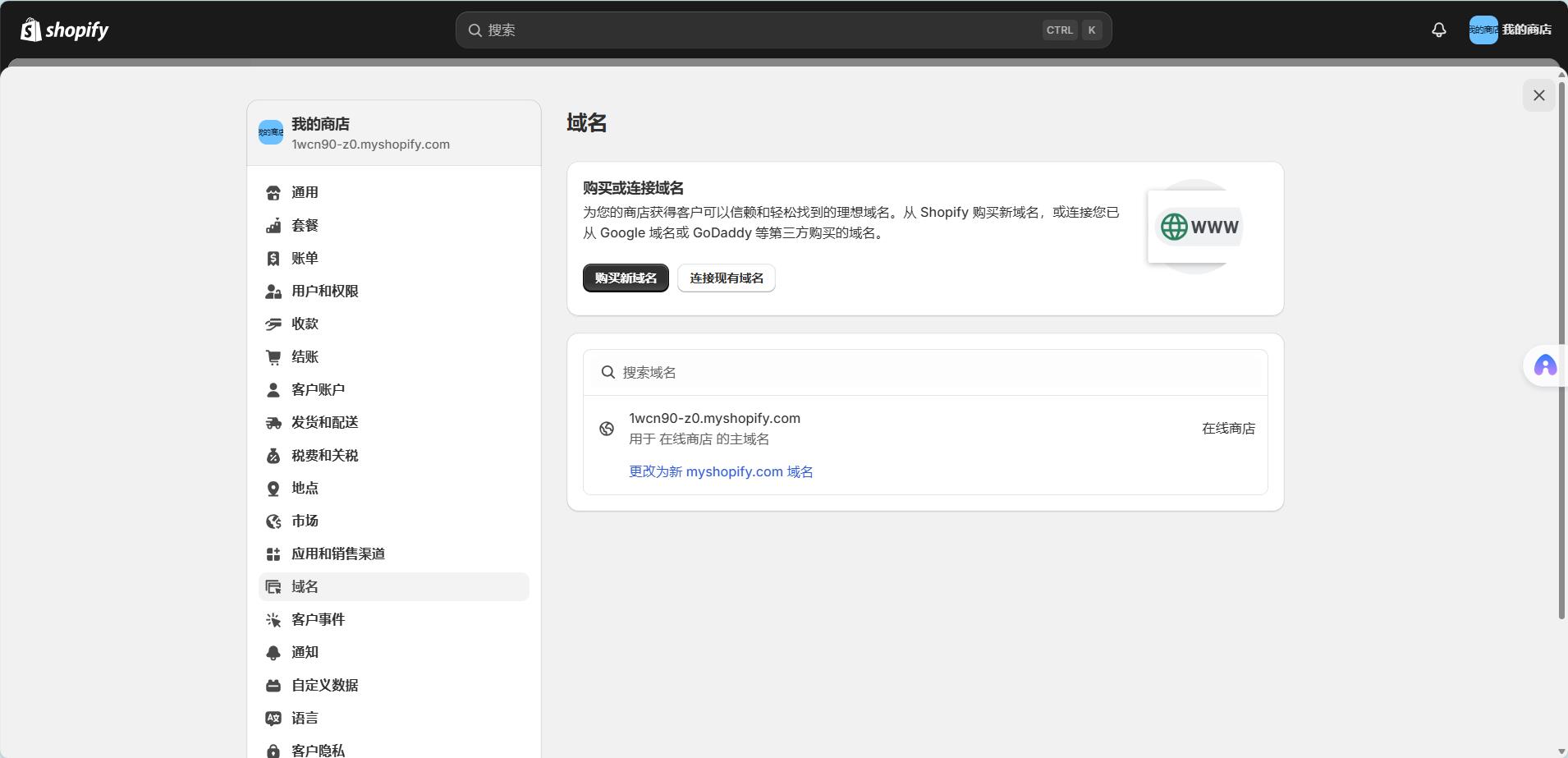Viewport: 1568px width, 758px height.
Task: Open 发货和配送 shipping settings via truck icon
Action: [274, 422]
